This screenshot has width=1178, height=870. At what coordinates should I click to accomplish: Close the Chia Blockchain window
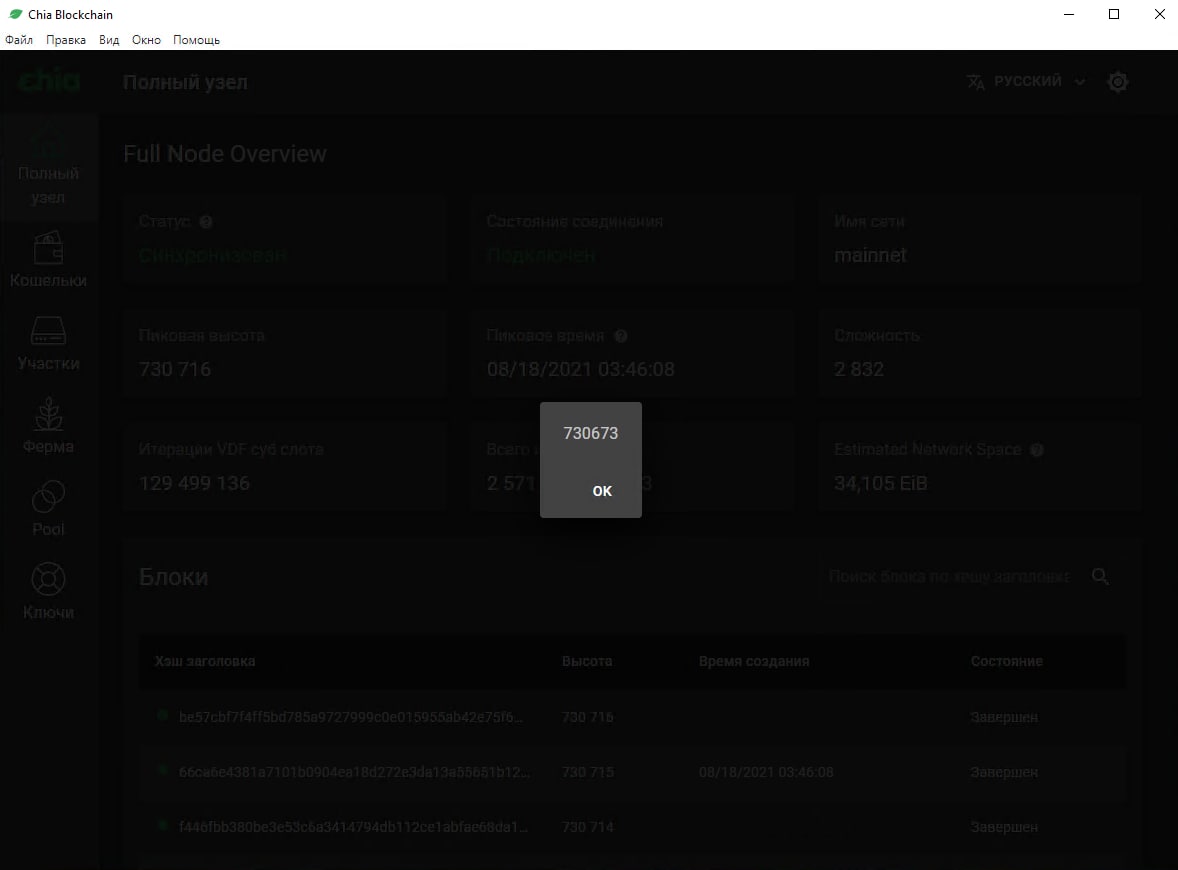point(1158,14)
